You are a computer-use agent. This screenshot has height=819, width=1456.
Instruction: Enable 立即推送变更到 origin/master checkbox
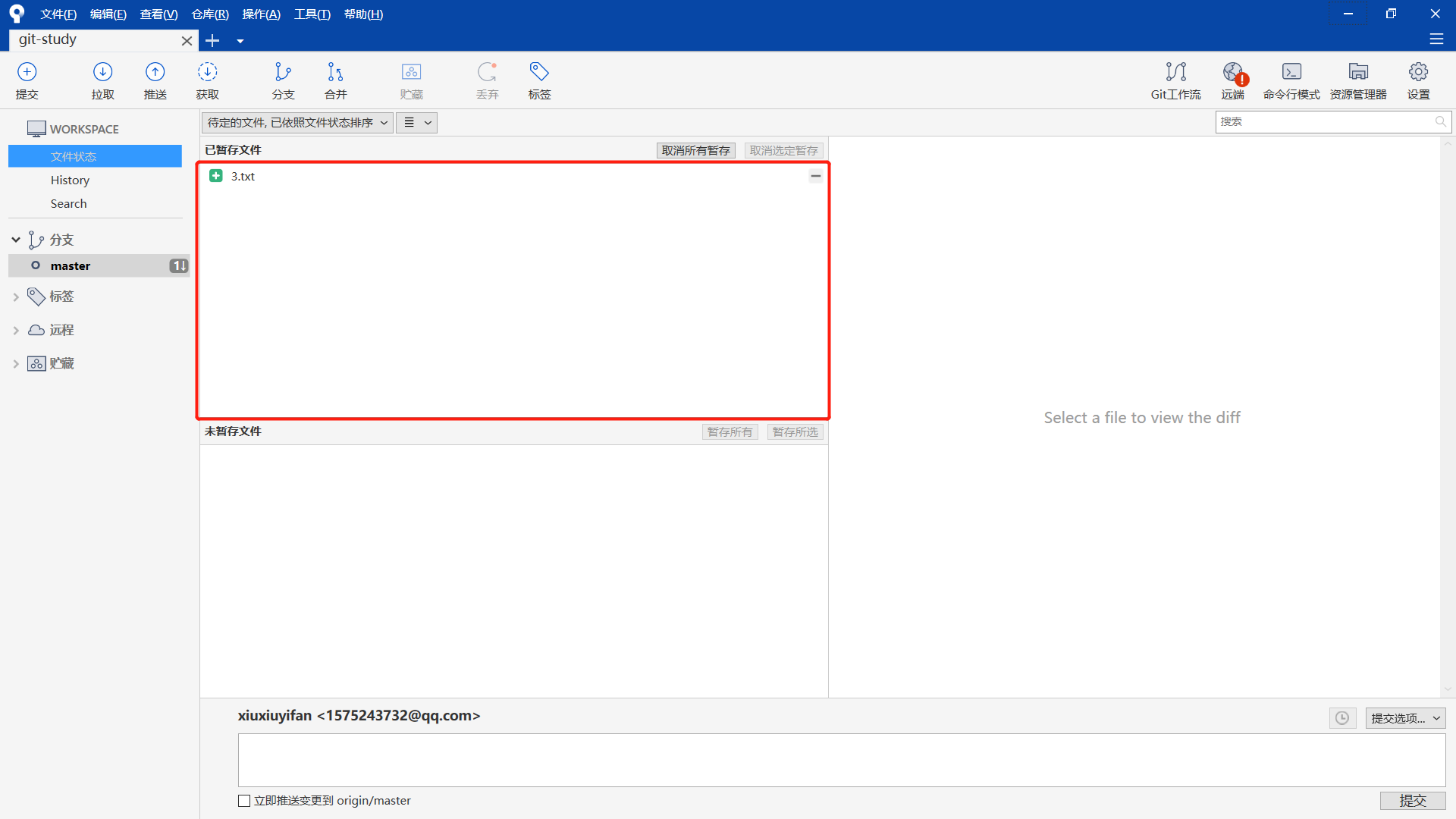(x=243, y=800)
